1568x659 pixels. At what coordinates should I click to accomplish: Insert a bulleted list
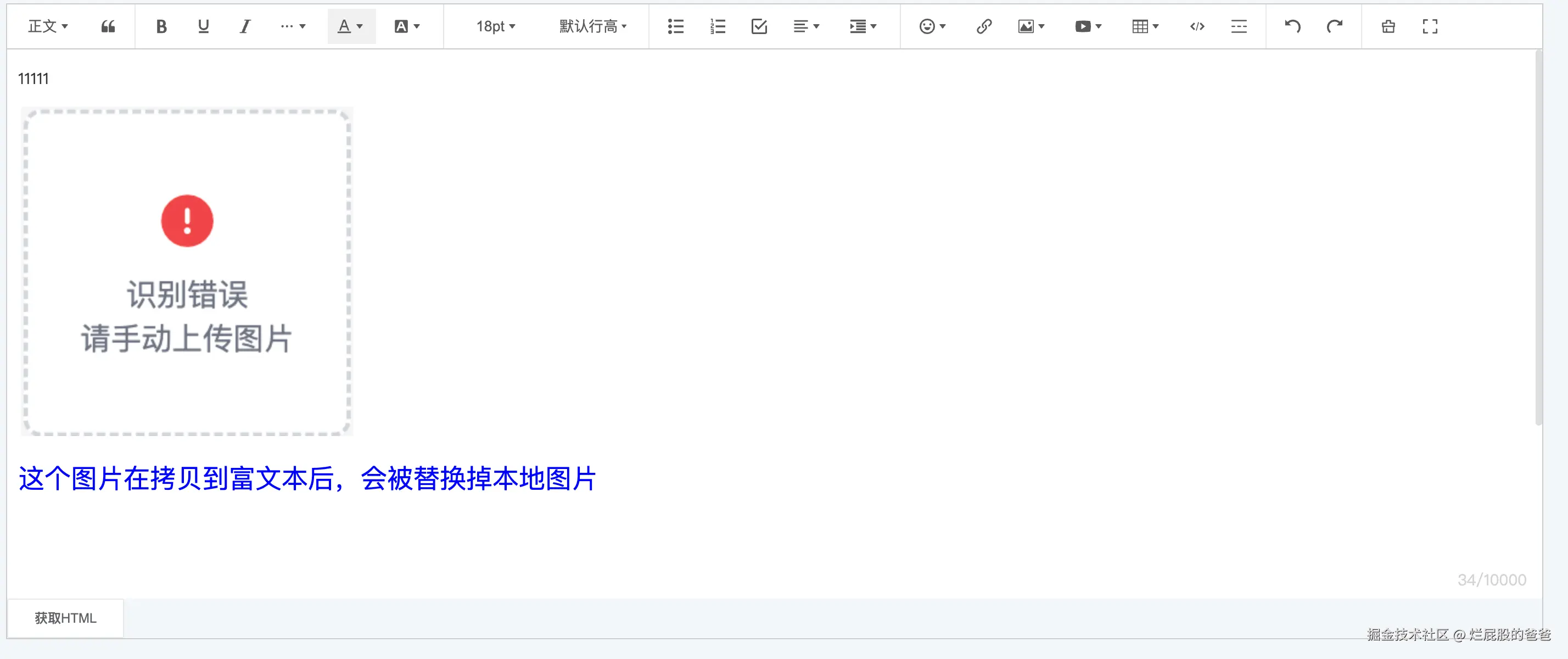676,26
